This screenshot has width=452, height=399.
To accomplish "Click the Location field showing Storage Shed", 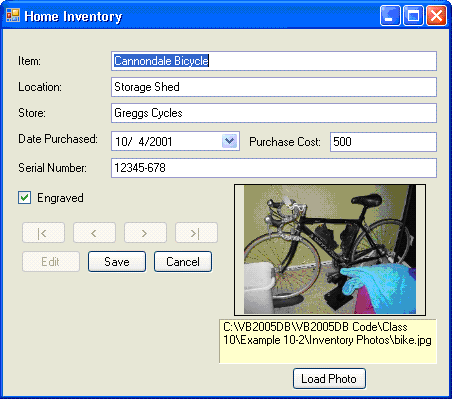I will tap(274, 87).
